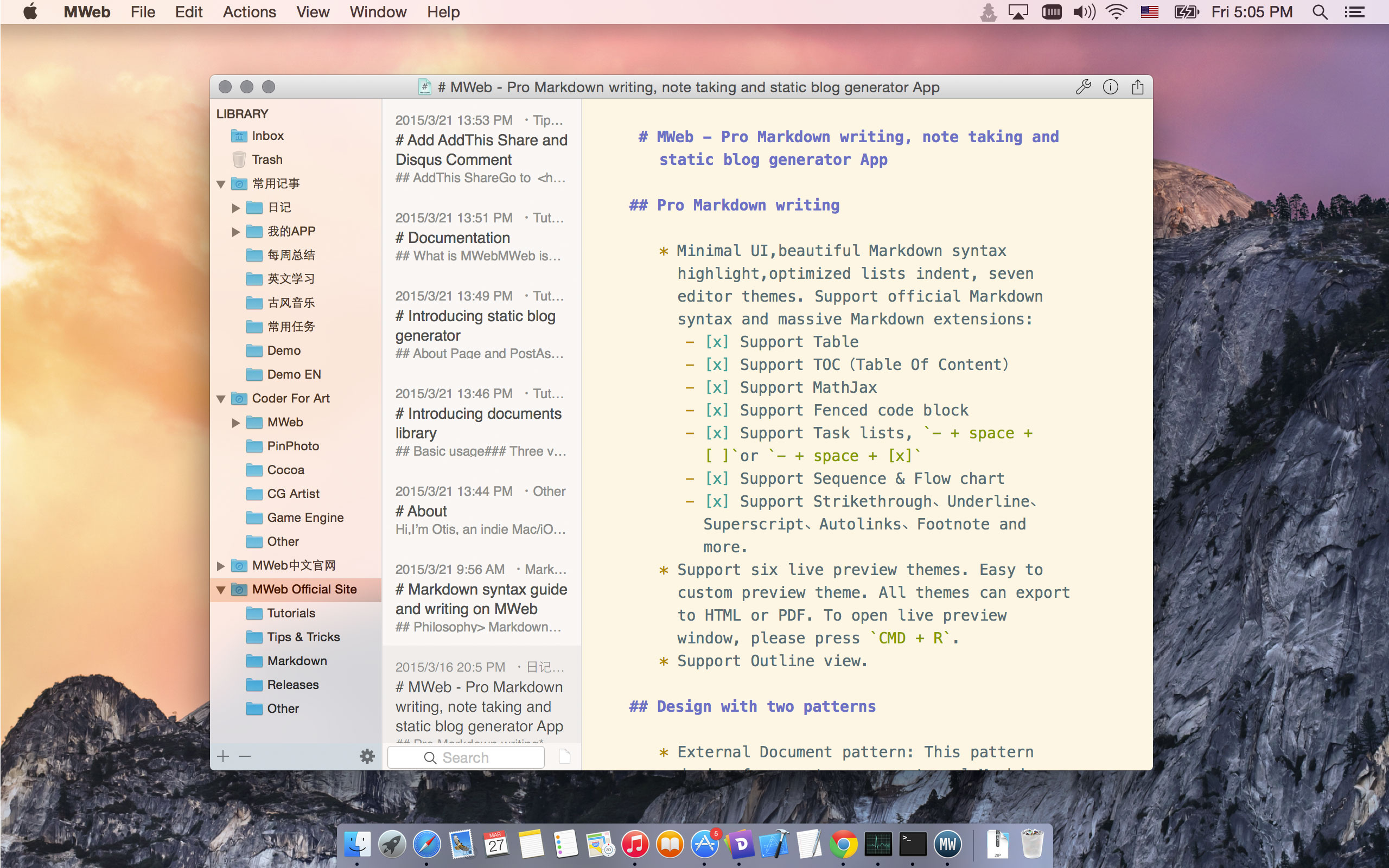Click the minus icon to remove category
Image resolution: width=1389 pixels, height=868 pixels.
tap(245, 757)
